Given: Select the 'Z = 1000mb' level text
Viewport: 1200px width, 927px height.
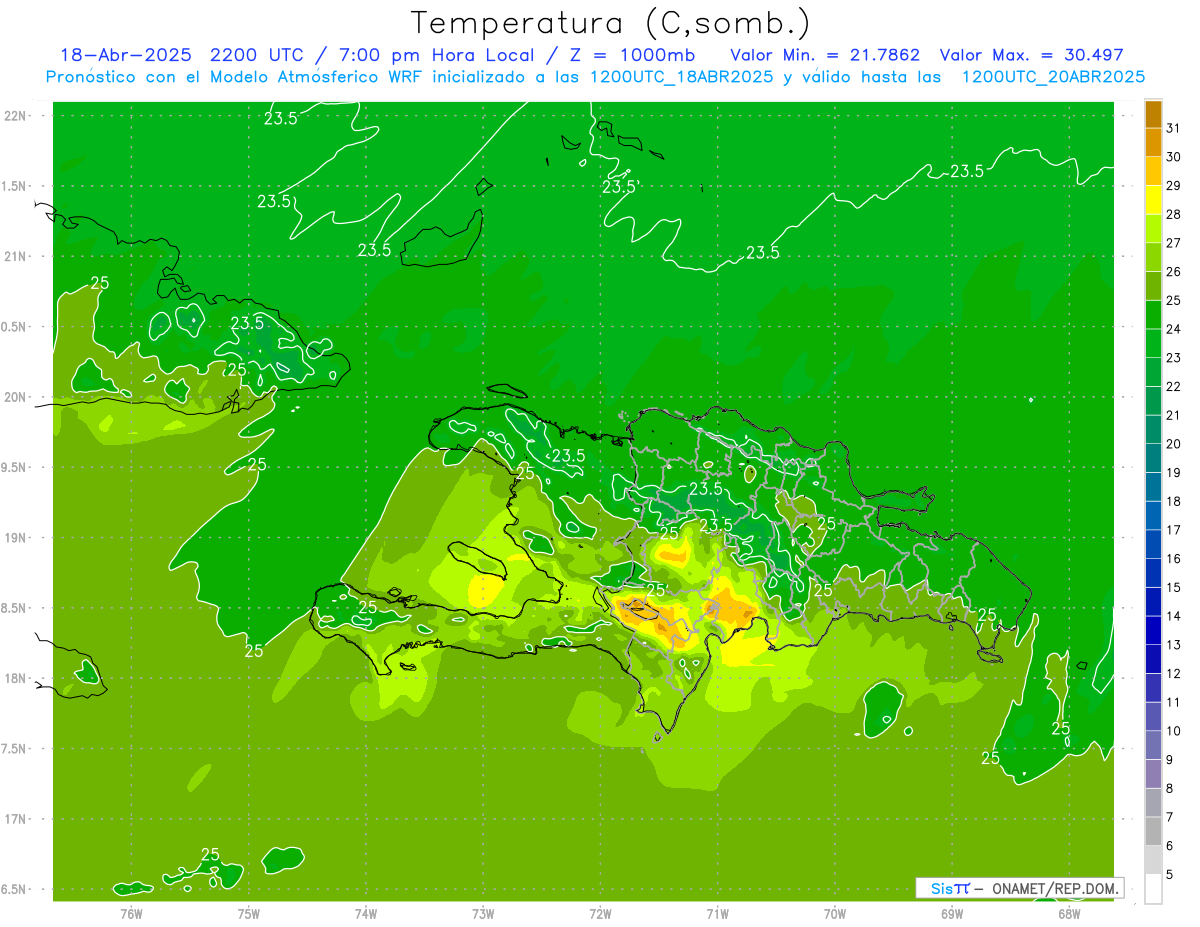Looking at the screenshot, I should (631, 55).
